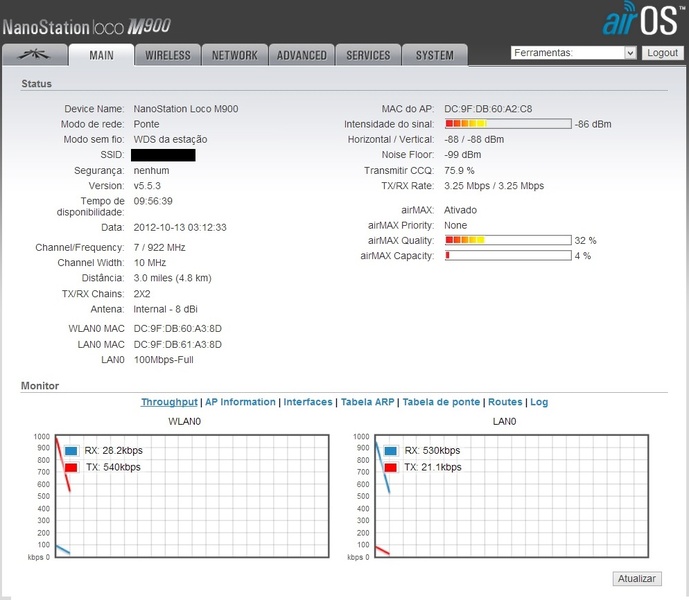The image size is (689, 600).
Task: Click the LAN0 throughput graph
Action: click(x=511, y=496)
